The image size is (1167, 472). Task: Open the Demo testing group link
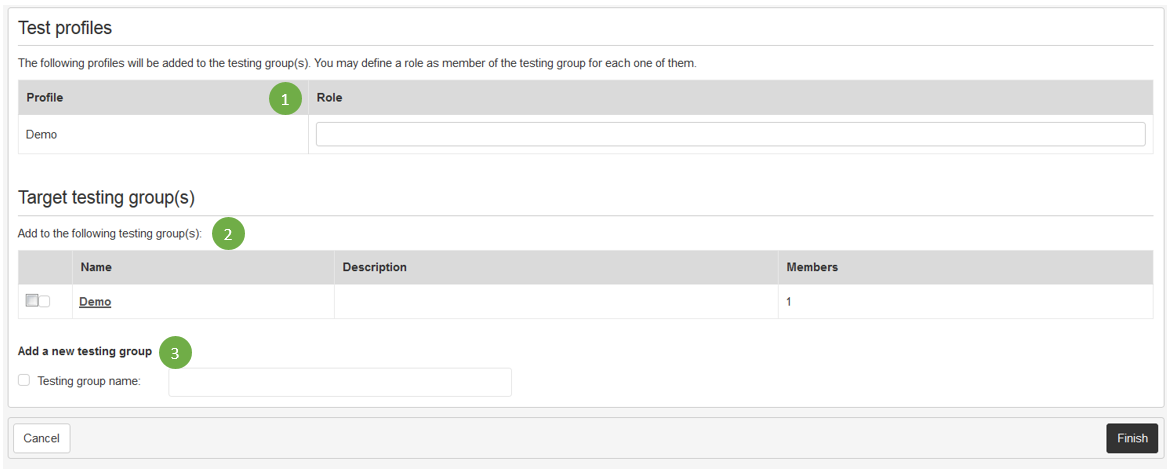[95, 301]
